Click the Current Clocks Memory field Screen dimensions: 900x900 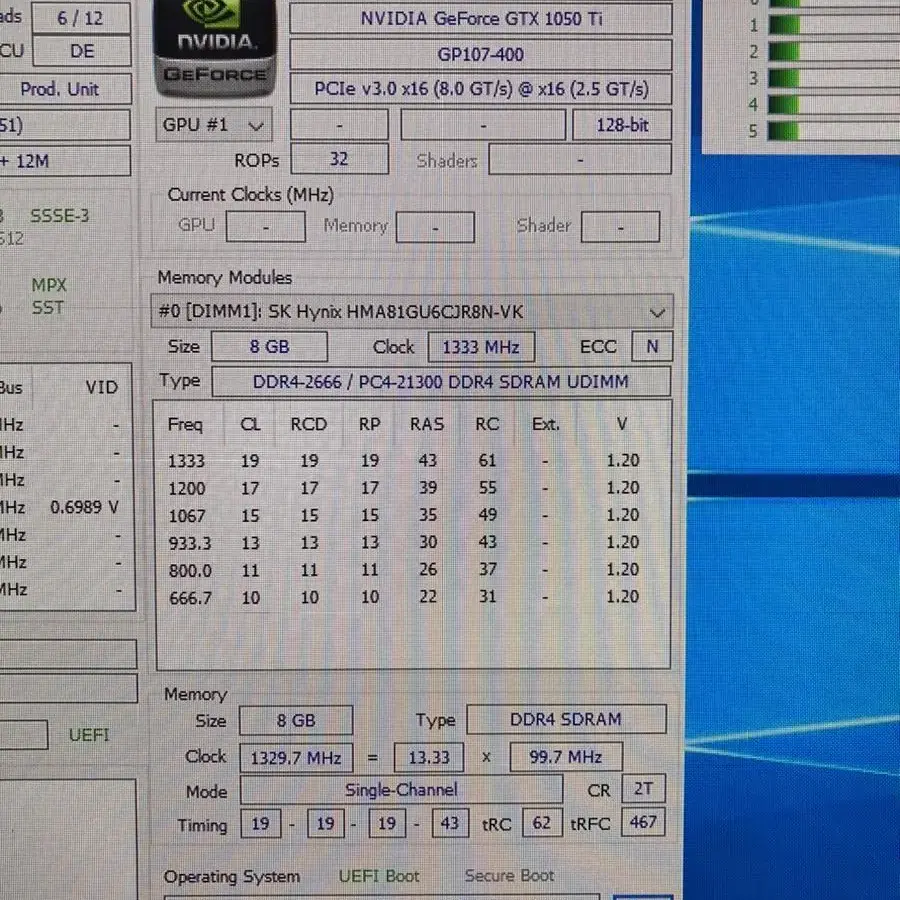(x=435, y=227)
